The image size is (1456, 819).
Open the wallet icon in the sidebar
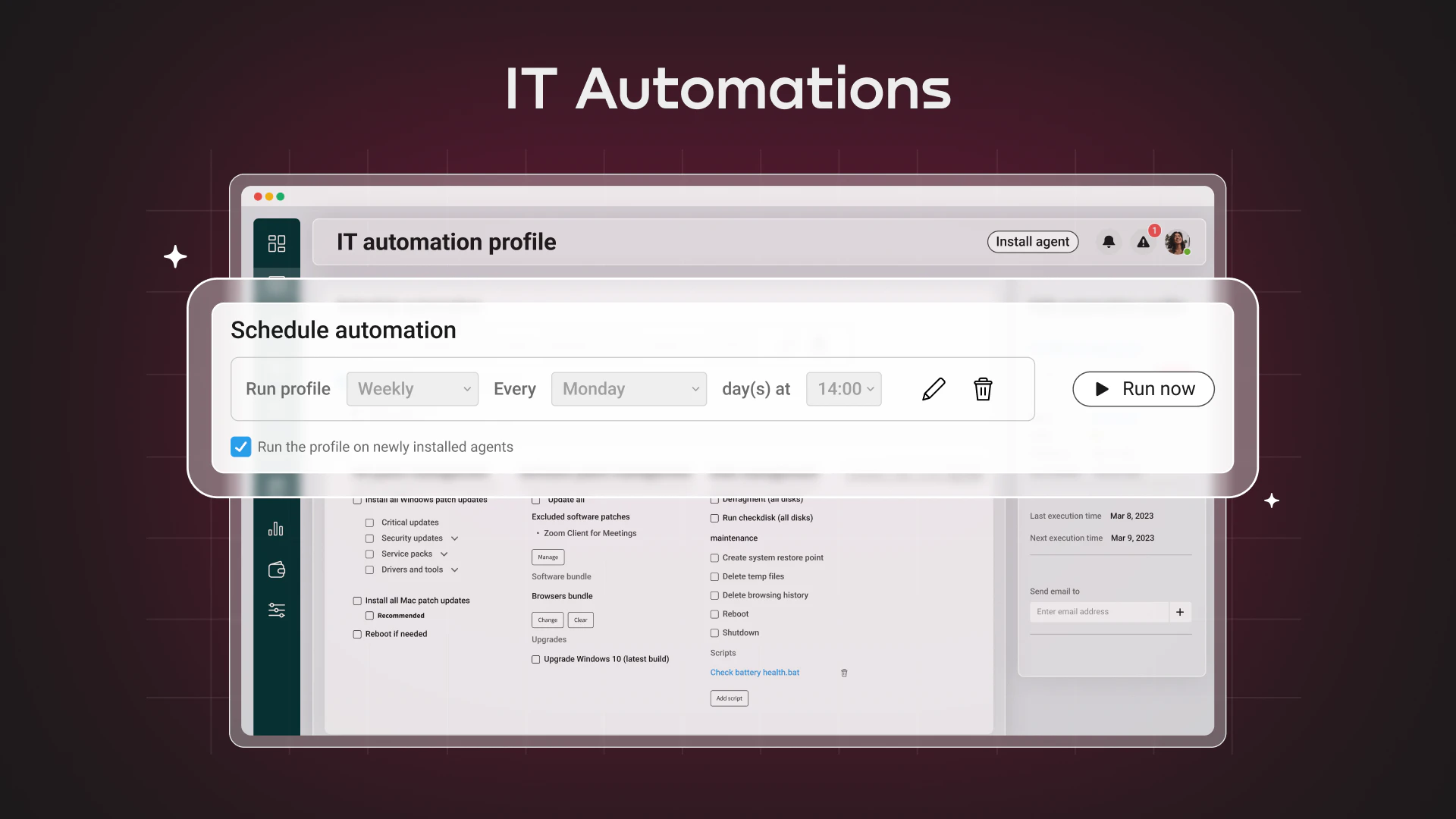coord(276,570)
